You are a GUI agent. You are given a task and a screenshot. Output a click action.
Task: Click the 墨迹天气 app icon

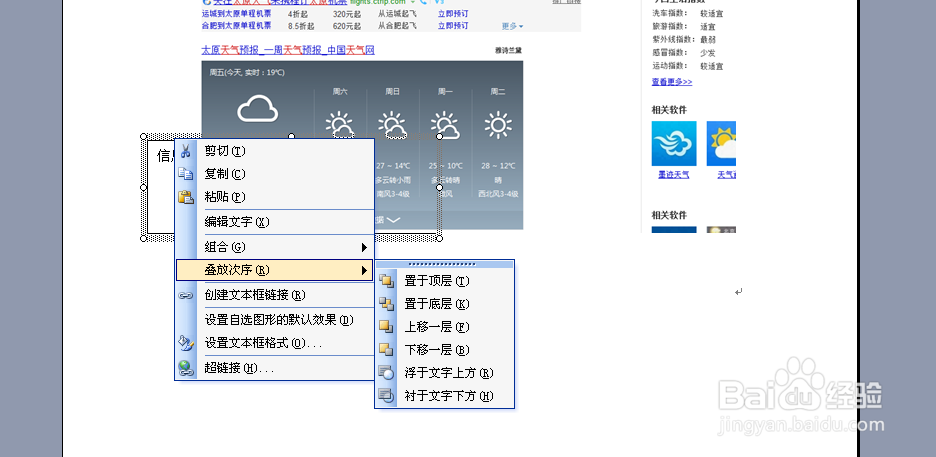[x=674, y=144]
